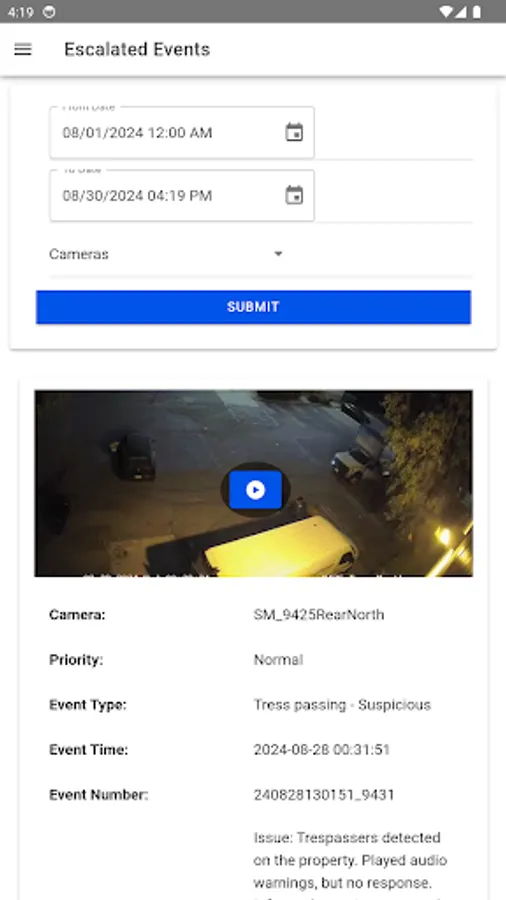Screen dimensions: 506x900
Task: Open the hamburger navigation menu
Action: pyautogui.click(x=23, y=49)
